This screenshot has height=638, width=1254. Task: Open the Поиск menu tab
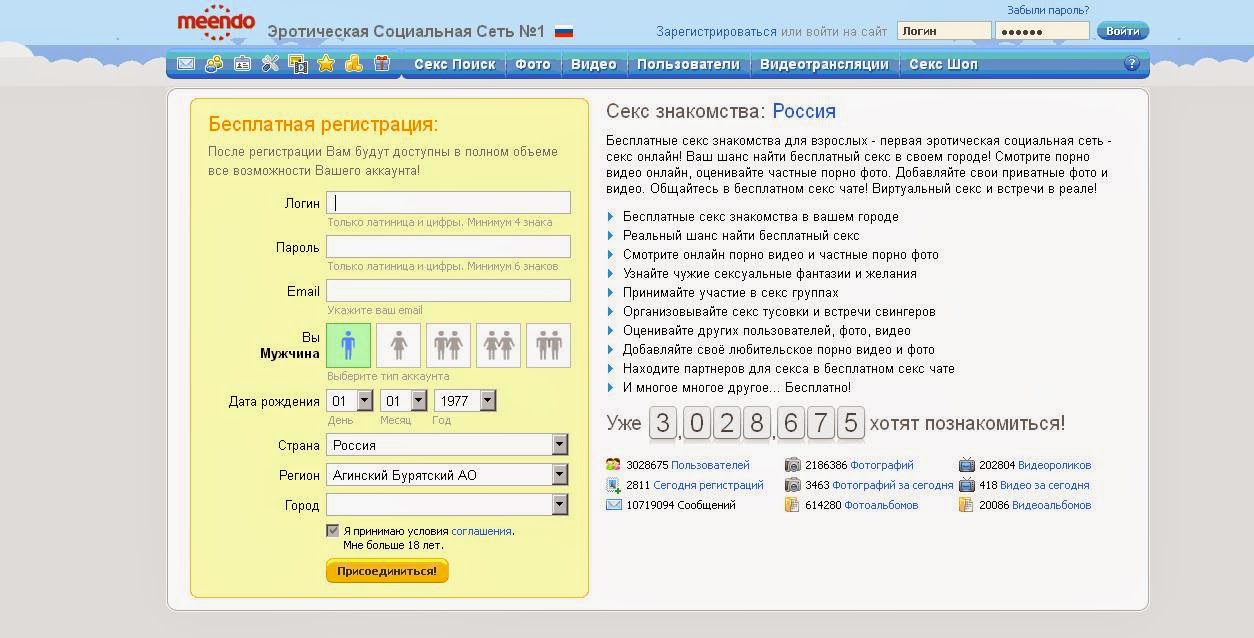coord(454,64)
